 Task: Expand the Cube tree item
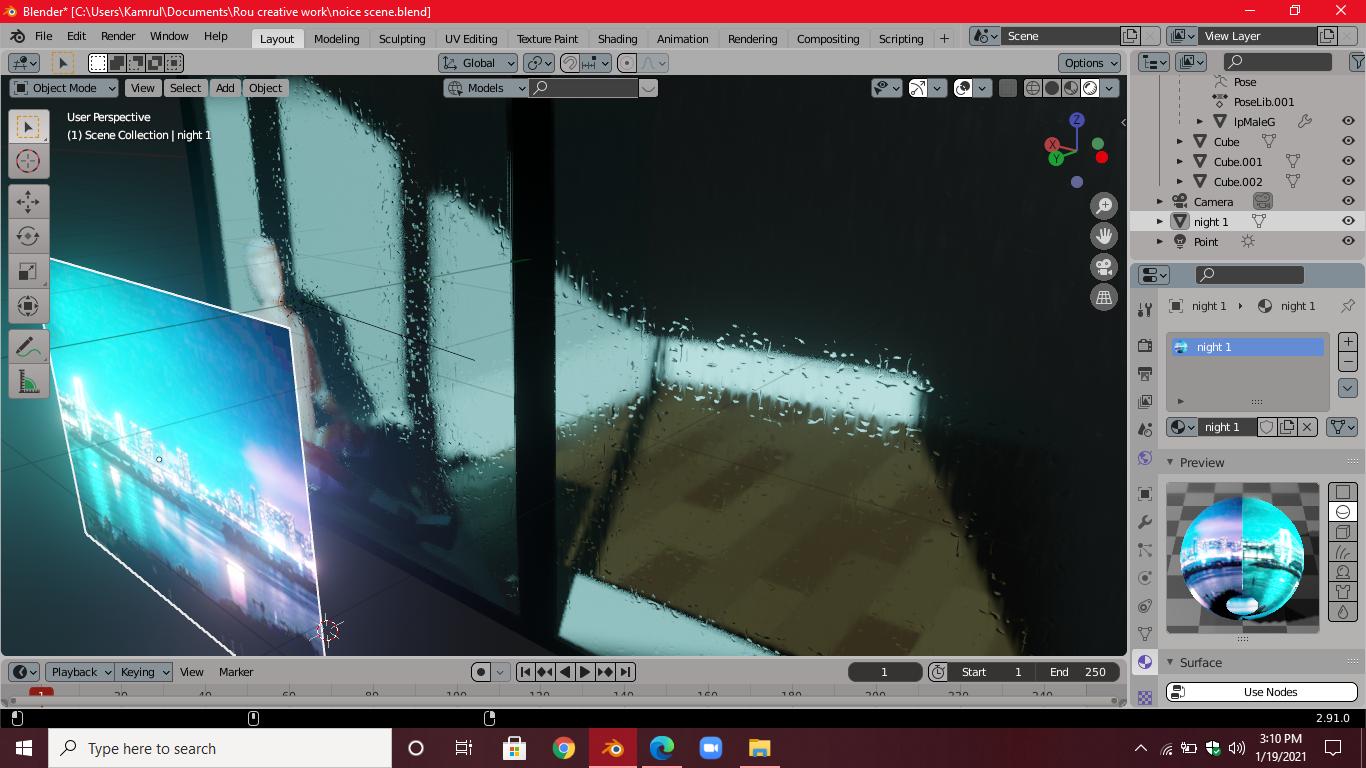coord(1180,142)
